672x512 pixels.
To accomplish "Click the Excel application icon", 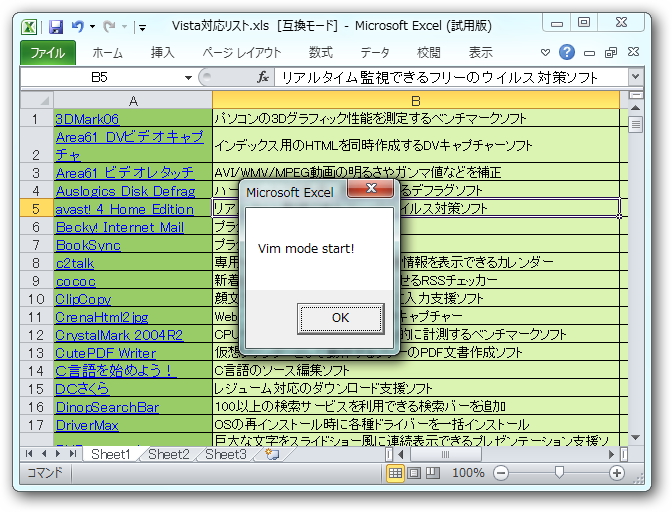I will (x=29, y=27).
